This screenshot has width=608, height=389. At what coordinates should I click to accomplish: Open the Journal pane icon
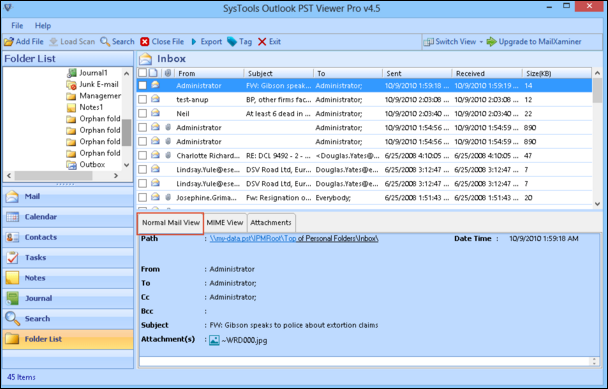[12, 298]
